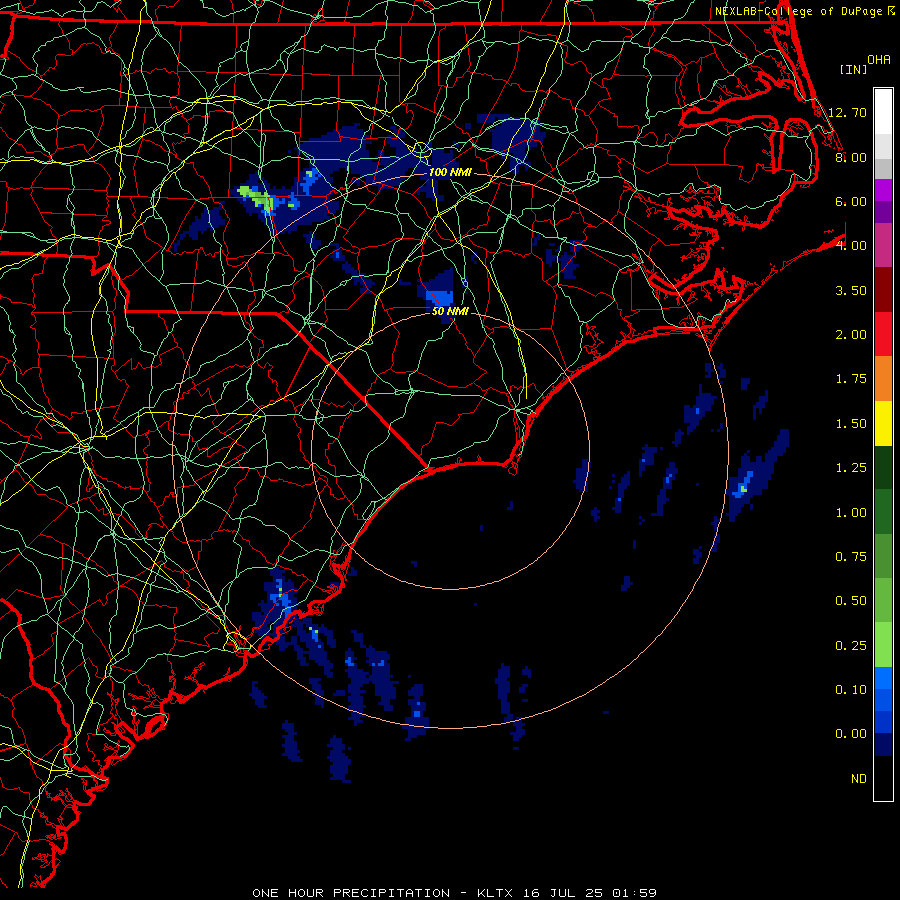Image resolution: width=900 pixels, height=900 pixels.
Task: Pick the bright magenta legend swatch
Action: (883, 191)
